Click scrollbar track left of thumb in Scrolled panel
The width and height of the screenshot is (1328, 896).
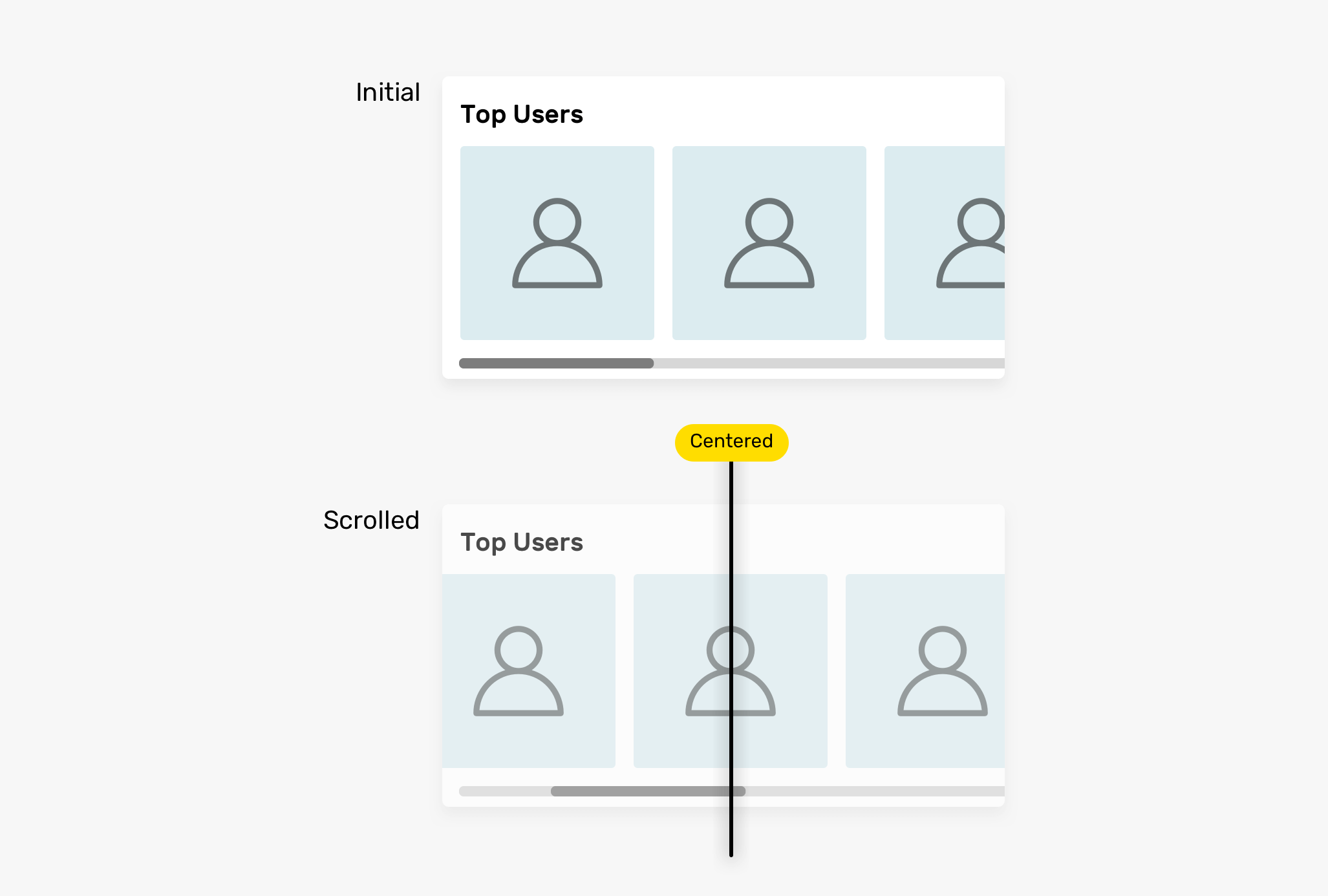(x=505, y=791)
